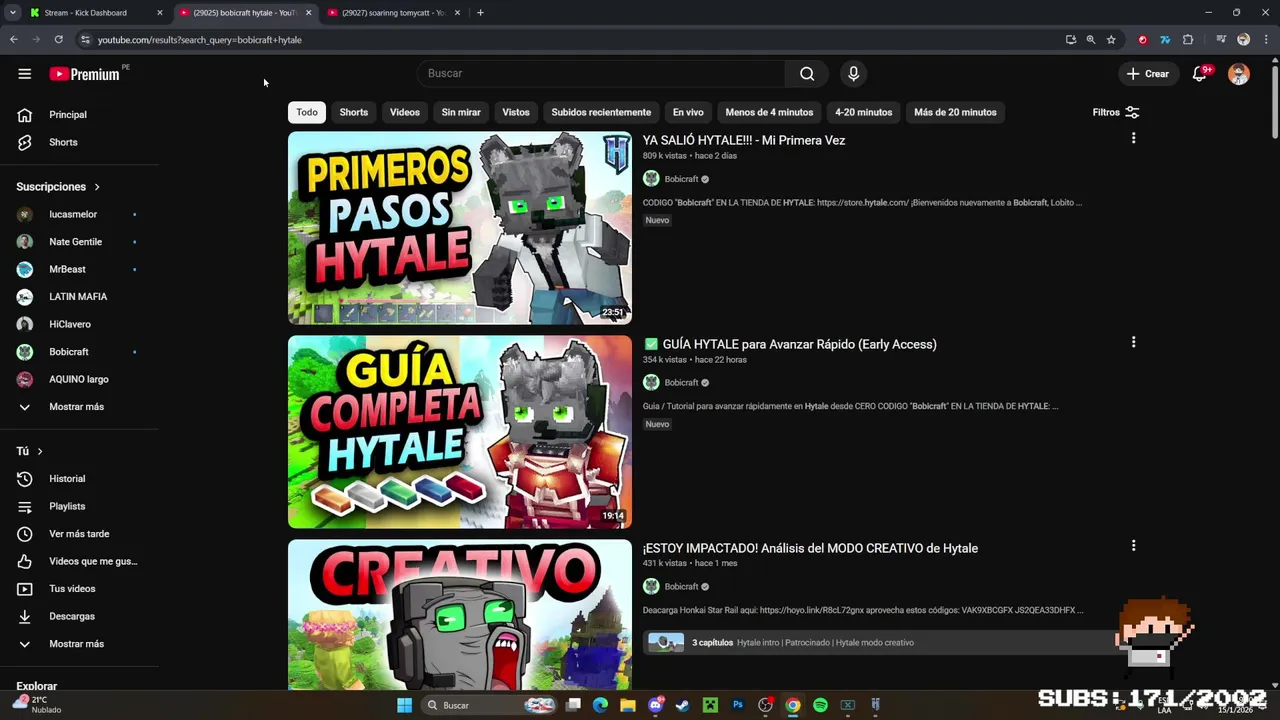Image resolution: width=1280 pixels, height=720 pixels.
Task: Open the YouTube account avatar menu
Action: pos(1238,74)
